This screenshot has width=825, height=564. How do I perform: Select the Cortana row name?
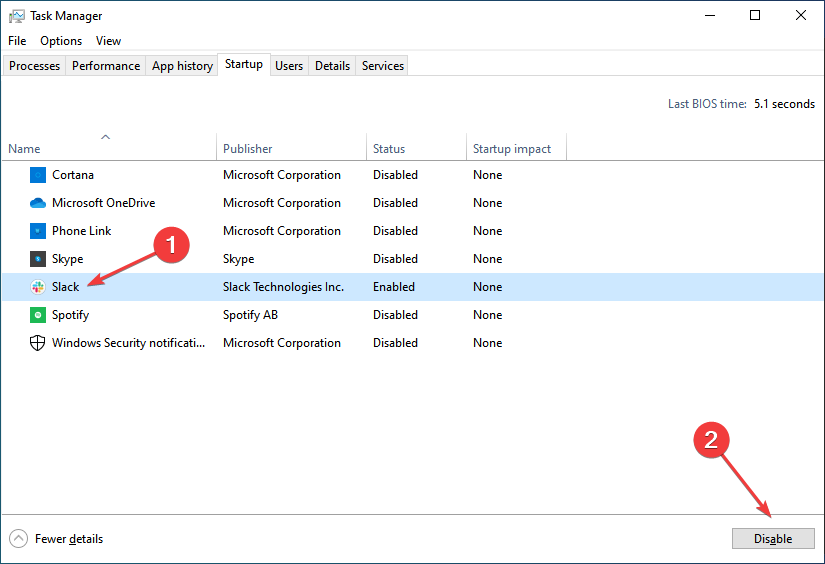[73, 175]
